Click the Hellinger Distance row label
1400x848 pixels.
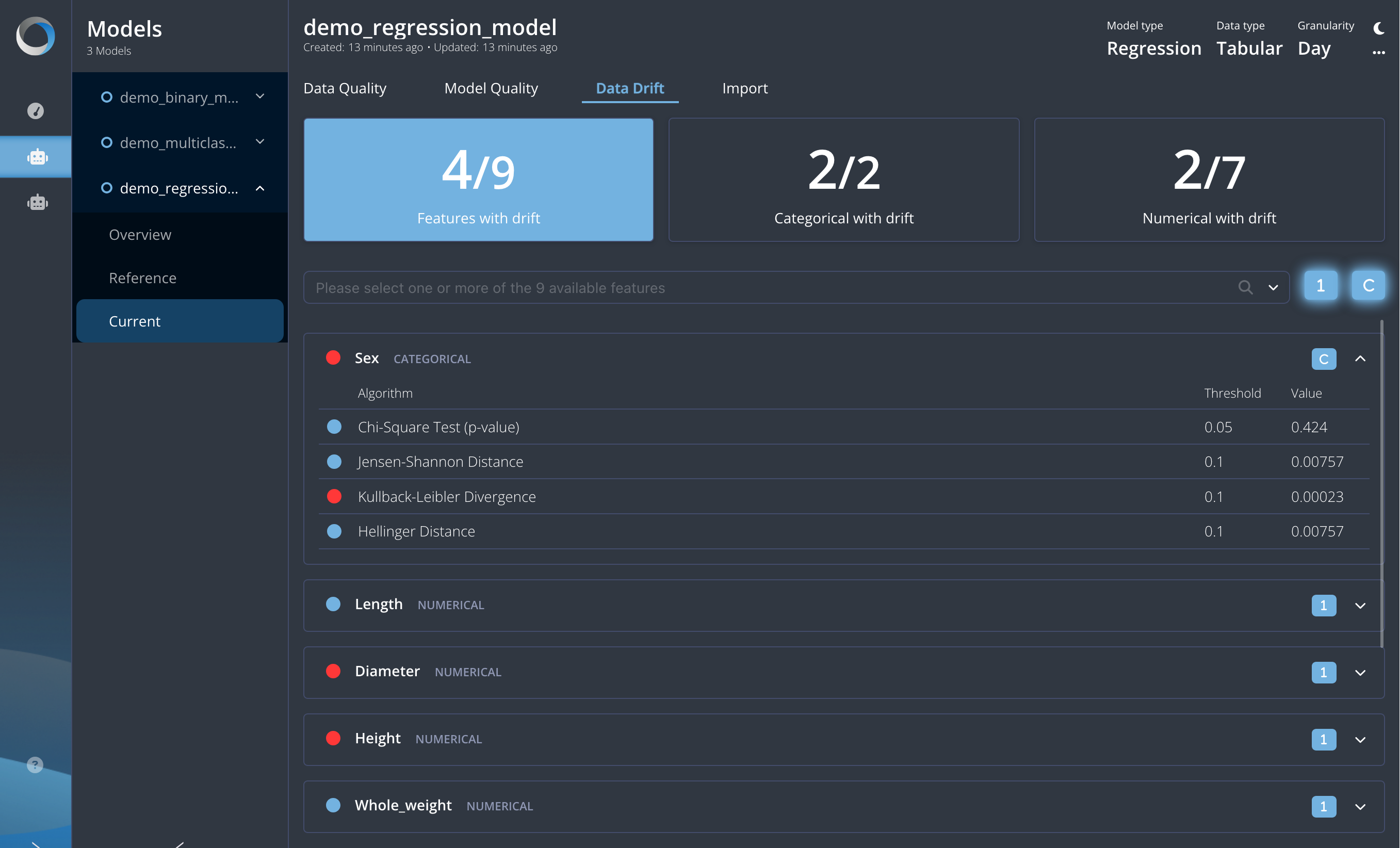click(416, 531)
